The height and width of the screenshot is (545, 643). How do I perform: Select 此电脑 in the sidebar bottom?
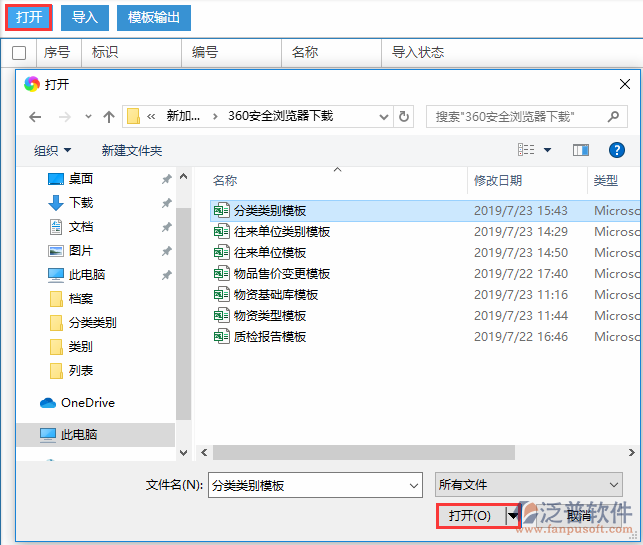[79, 435]
